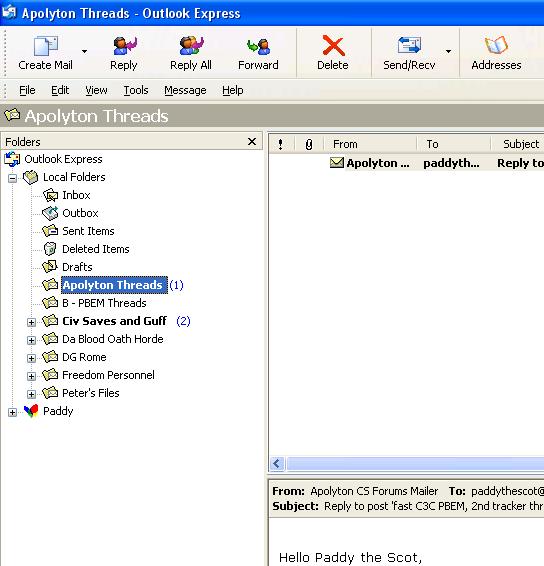Close the Folders pane
This screenshot has height=566, width=544.
pyautogui.click(x=252, y=142)
